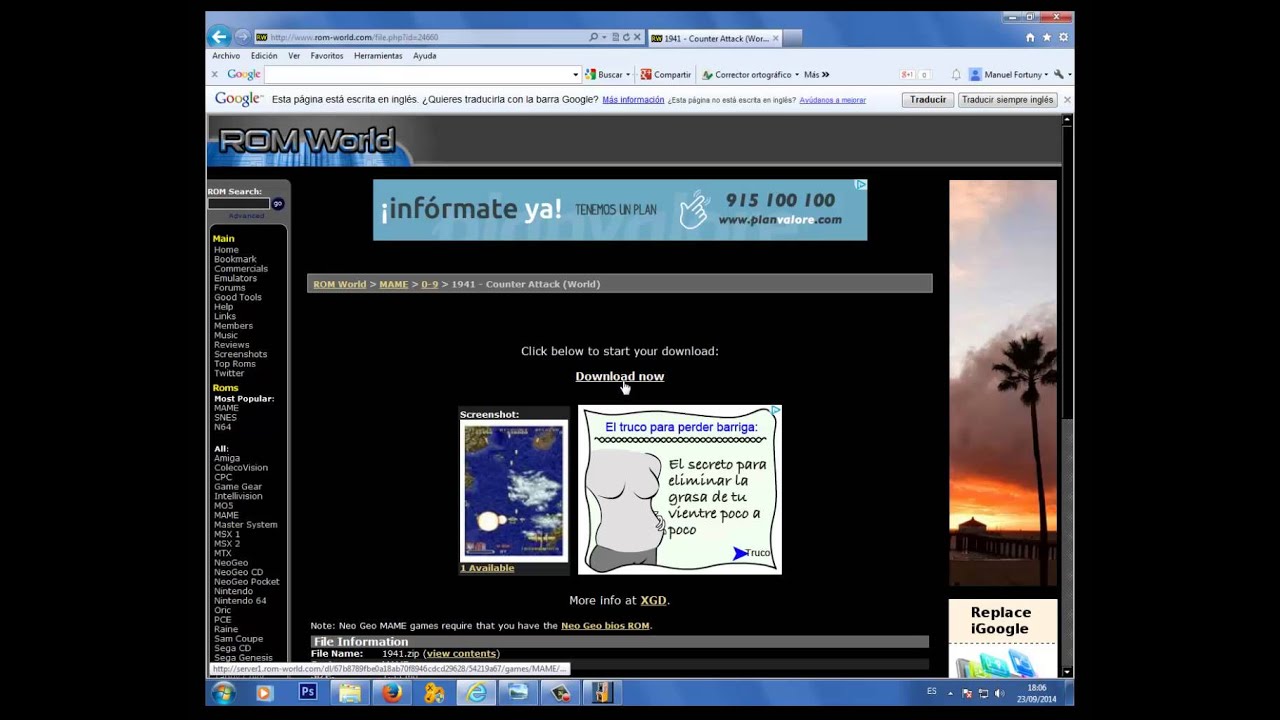This screenshot has height=720, width=1280.
Task: Open Corrector ortográfico spell check
Action: [x=746, y=74]
